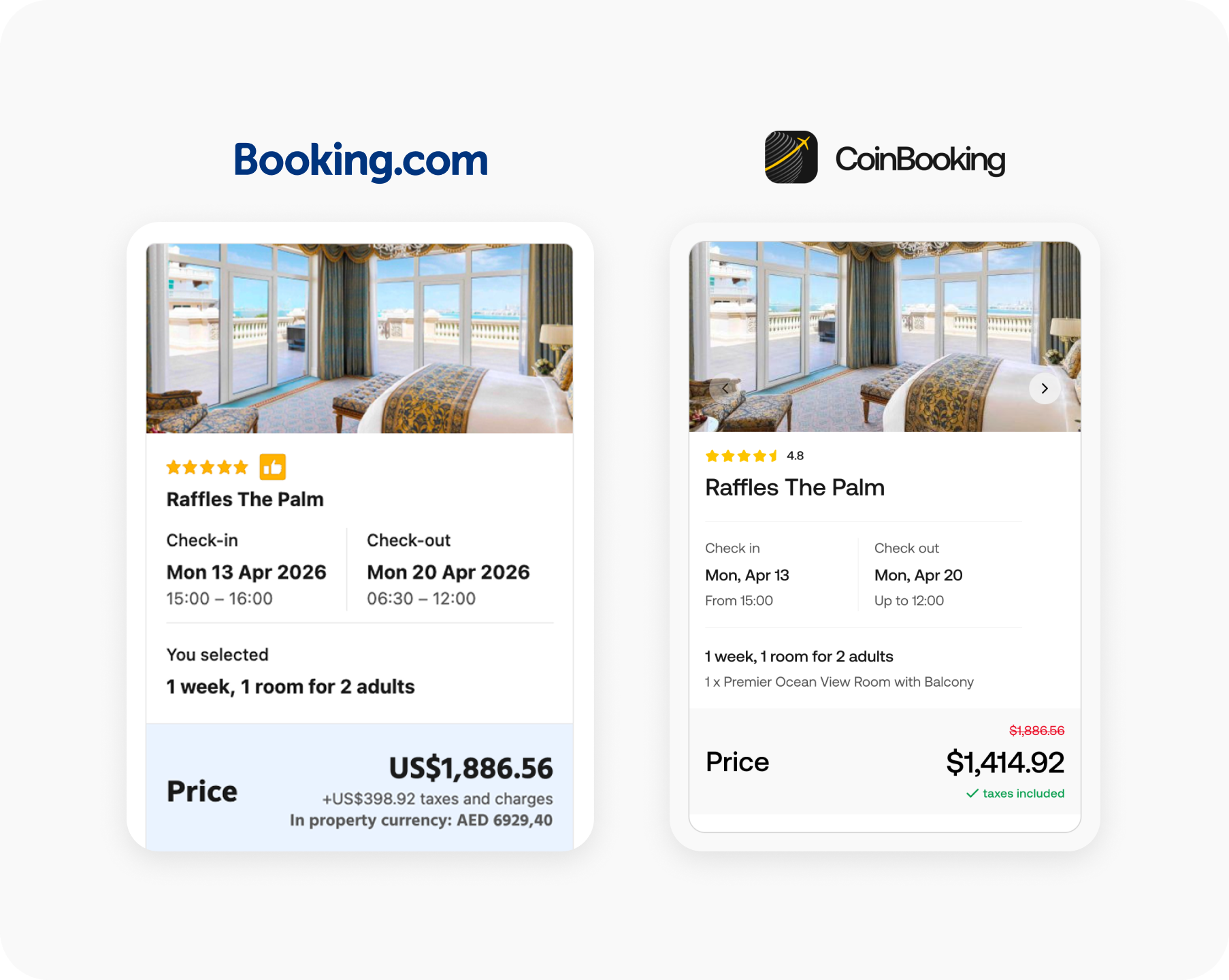Select the Check-out date Mon, Apr 20
1229x980 pixels.
tap(918, 575)
